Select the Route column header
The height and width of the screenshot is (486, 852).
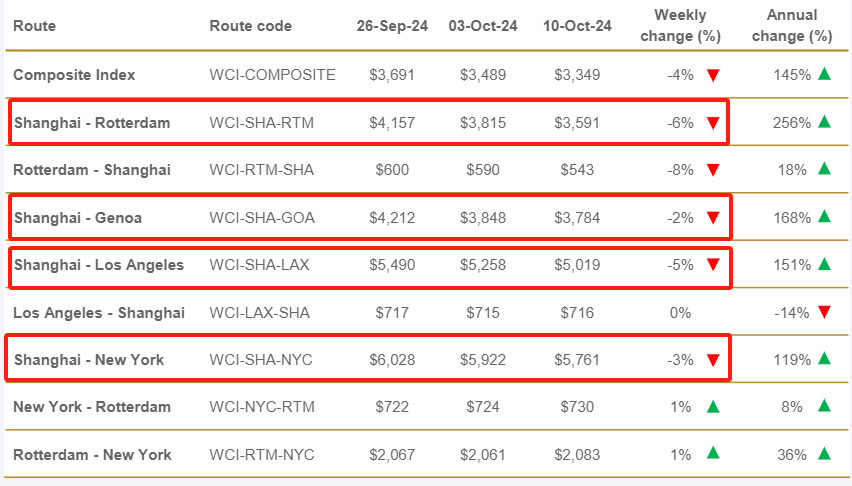click(x=34, y=26)
